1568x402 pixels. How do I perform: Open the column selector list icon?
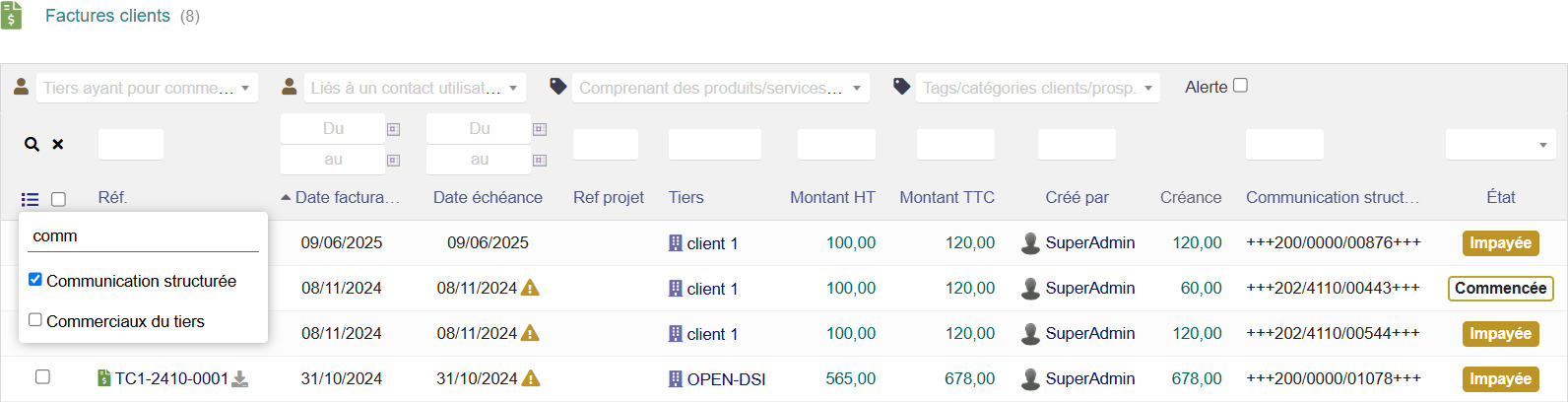(x=31, y=199)
